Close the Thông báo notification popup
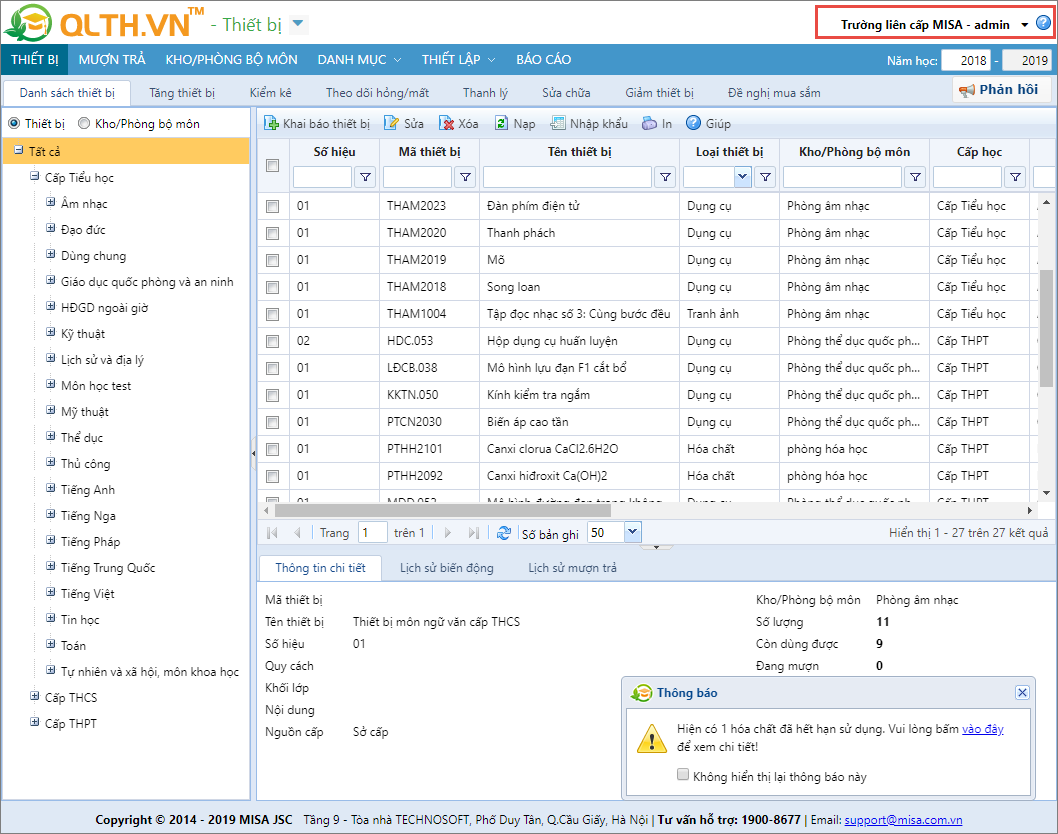This screenshot has height=834, width=1058. coord(1022,692)
